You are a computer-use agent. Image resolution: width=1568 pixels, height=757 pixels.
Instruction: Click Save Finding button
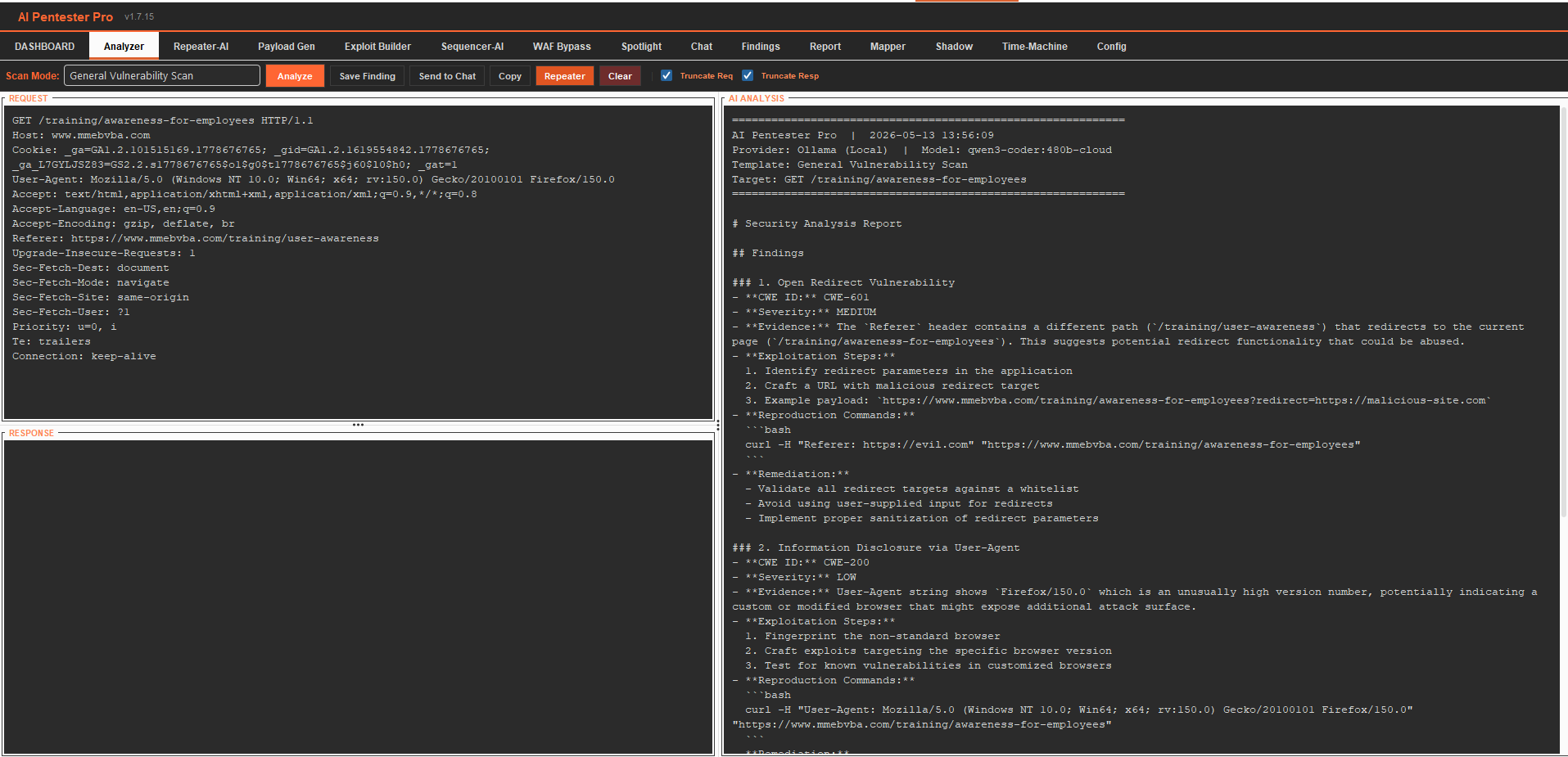click(367, 76)
